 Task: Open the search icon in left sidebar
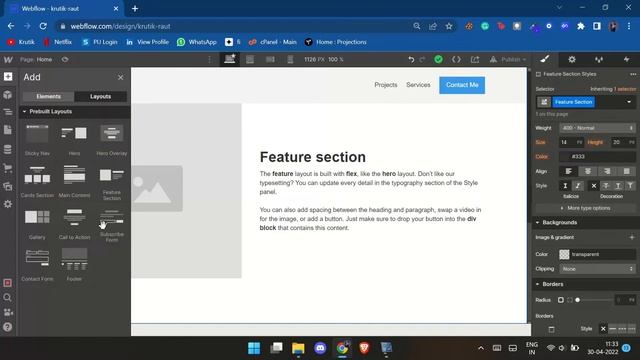click(x=7, y=298)
